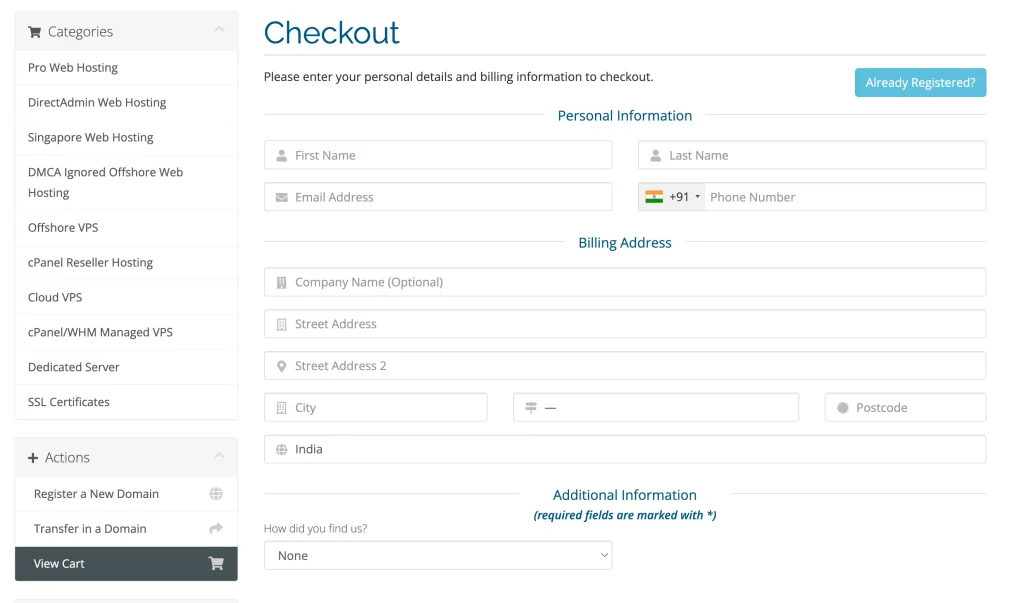Click the plus icon next to Actions
The width and height of the screenshot is (1024, 603).
pyautogui.click(x=32, y=457)
